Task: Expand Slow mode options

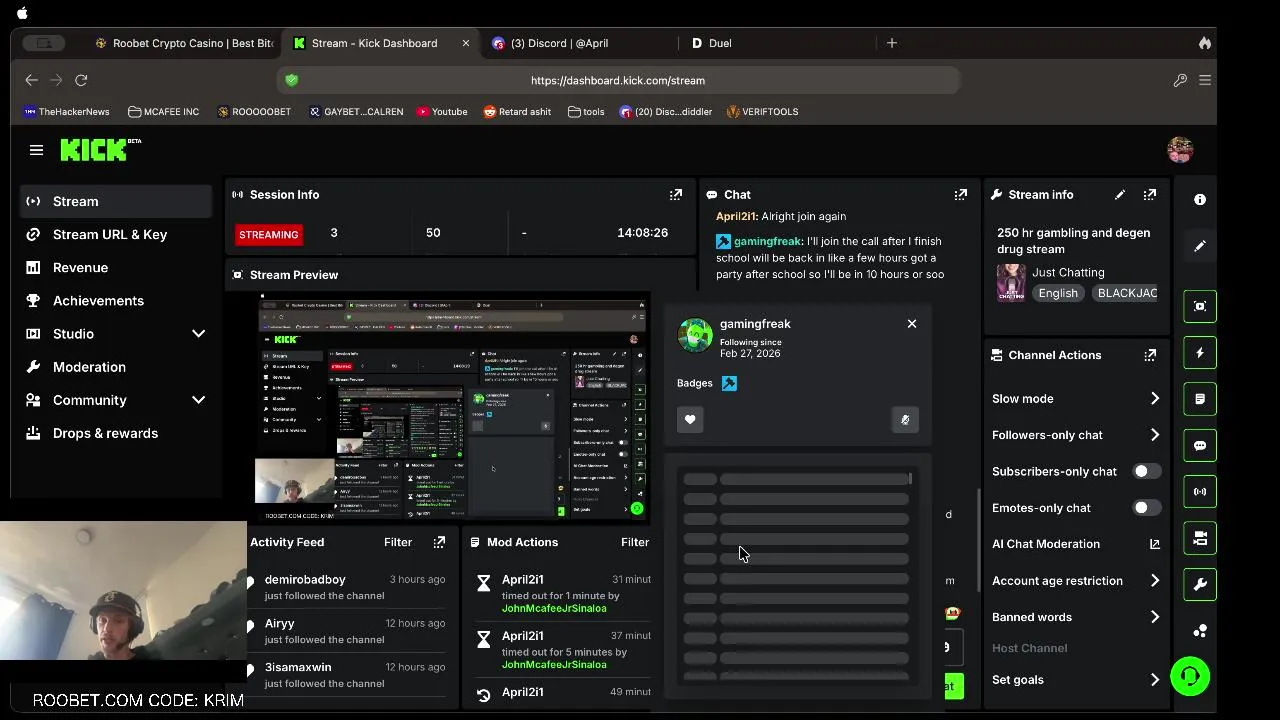Action: 1155,399
